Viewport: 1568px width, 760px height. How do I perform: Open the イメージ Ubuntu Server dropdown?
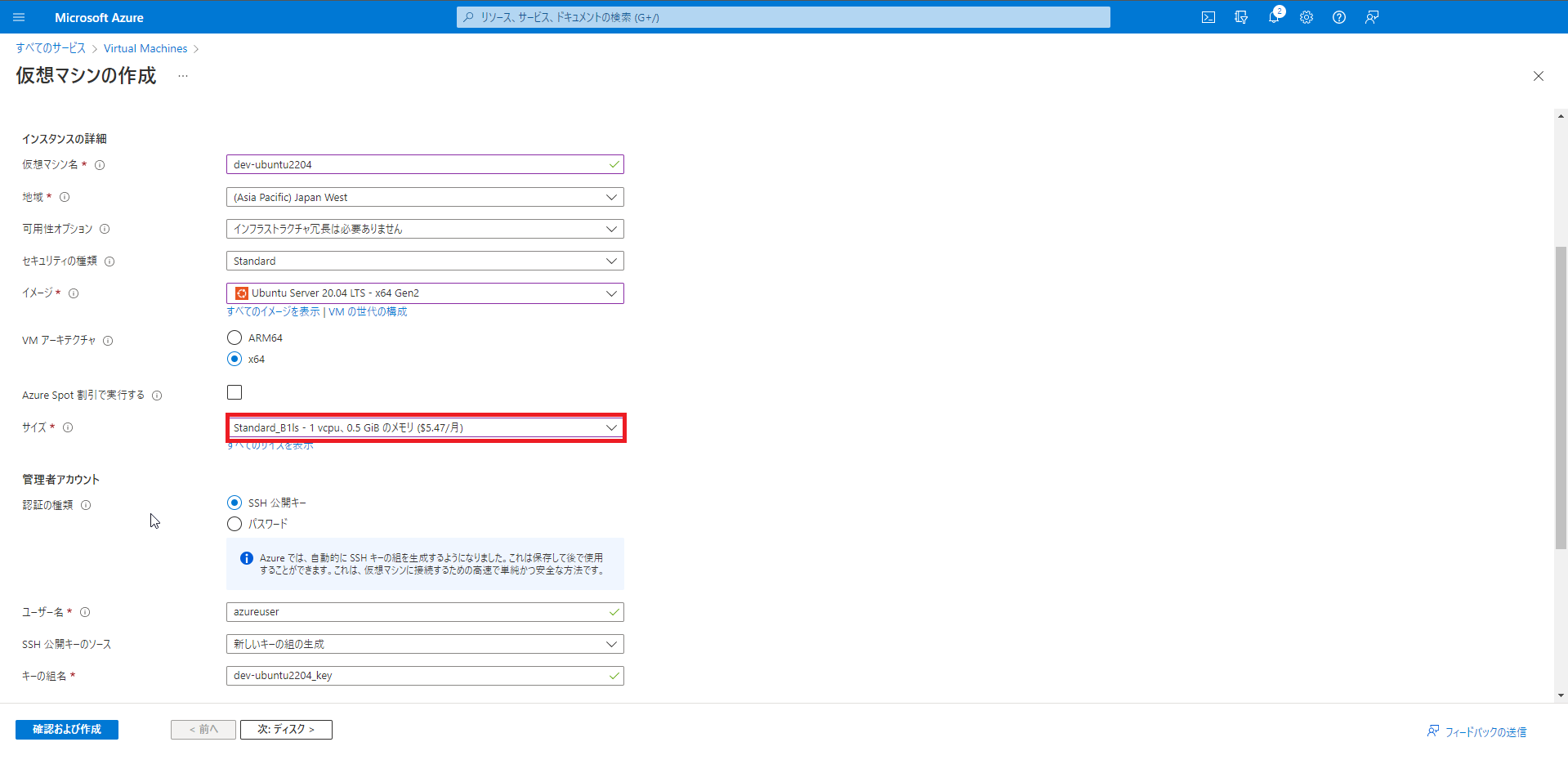click(x=425, y=293)
